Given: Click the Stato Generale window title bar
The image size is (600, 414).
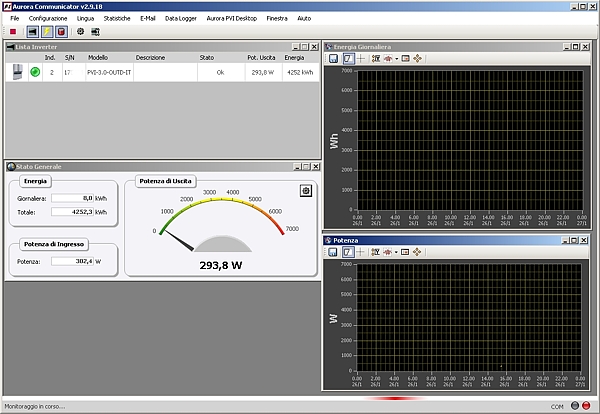Looking at the screenshot, I should coord(163,166).
